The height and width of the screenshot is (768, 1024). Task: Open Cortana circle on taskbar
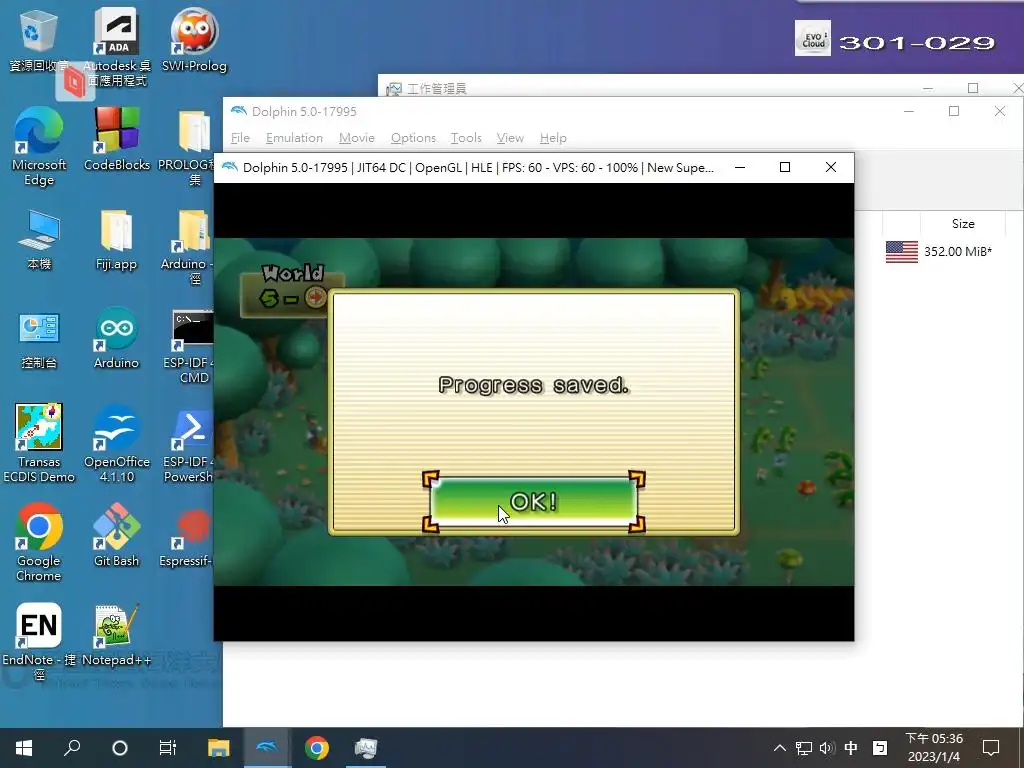pos(120,748)
